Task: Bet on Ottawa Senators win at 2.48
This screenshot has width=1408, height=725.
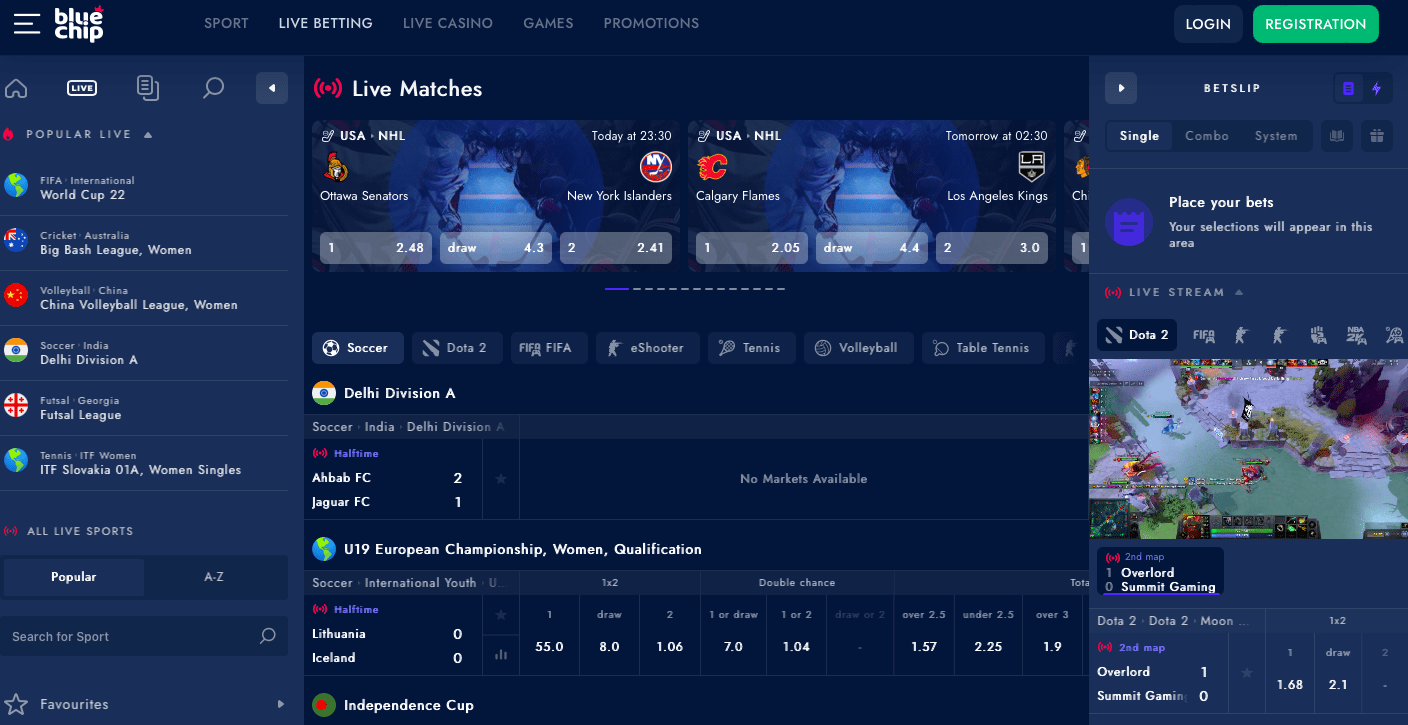Action: click(x=376, y=248)
